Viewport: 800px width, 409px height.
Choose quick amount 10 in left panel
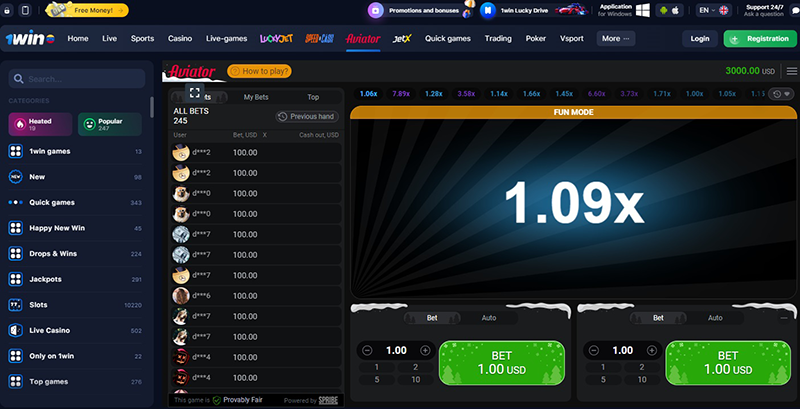click(x=416, y=379)
